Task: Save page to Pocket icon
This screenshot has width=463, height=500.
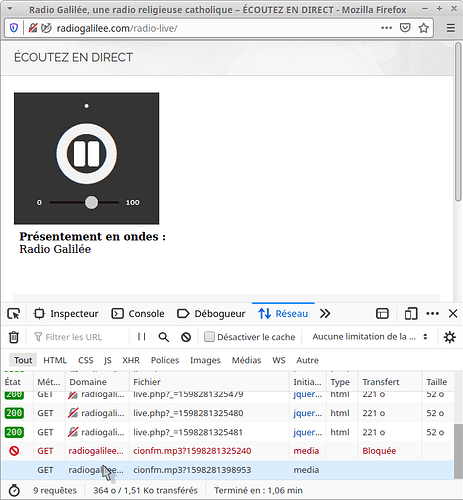Action: (405, 28)
